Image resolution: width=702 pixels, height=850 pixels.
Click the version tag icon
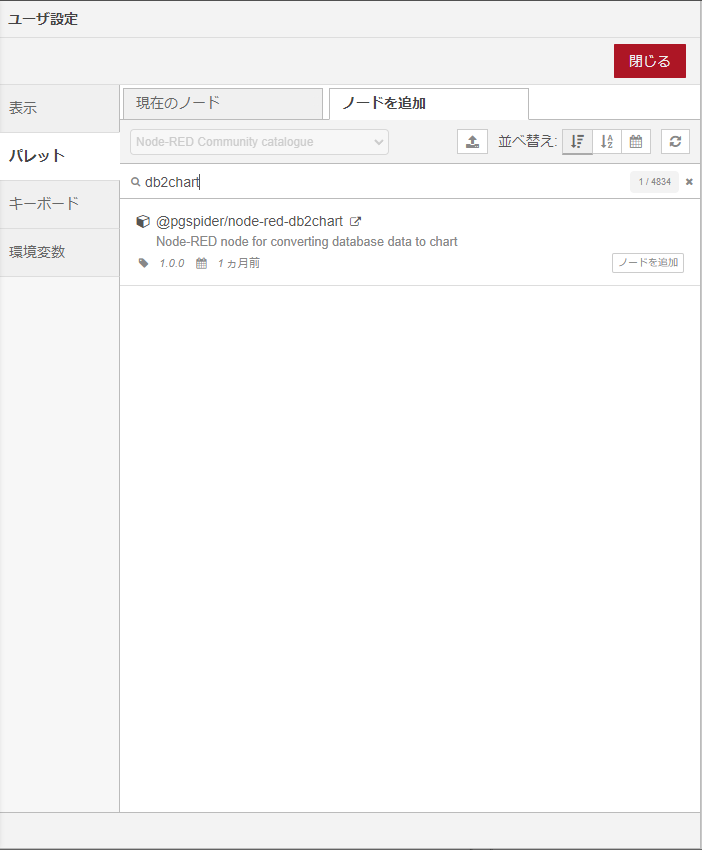(x=143, y=263)
